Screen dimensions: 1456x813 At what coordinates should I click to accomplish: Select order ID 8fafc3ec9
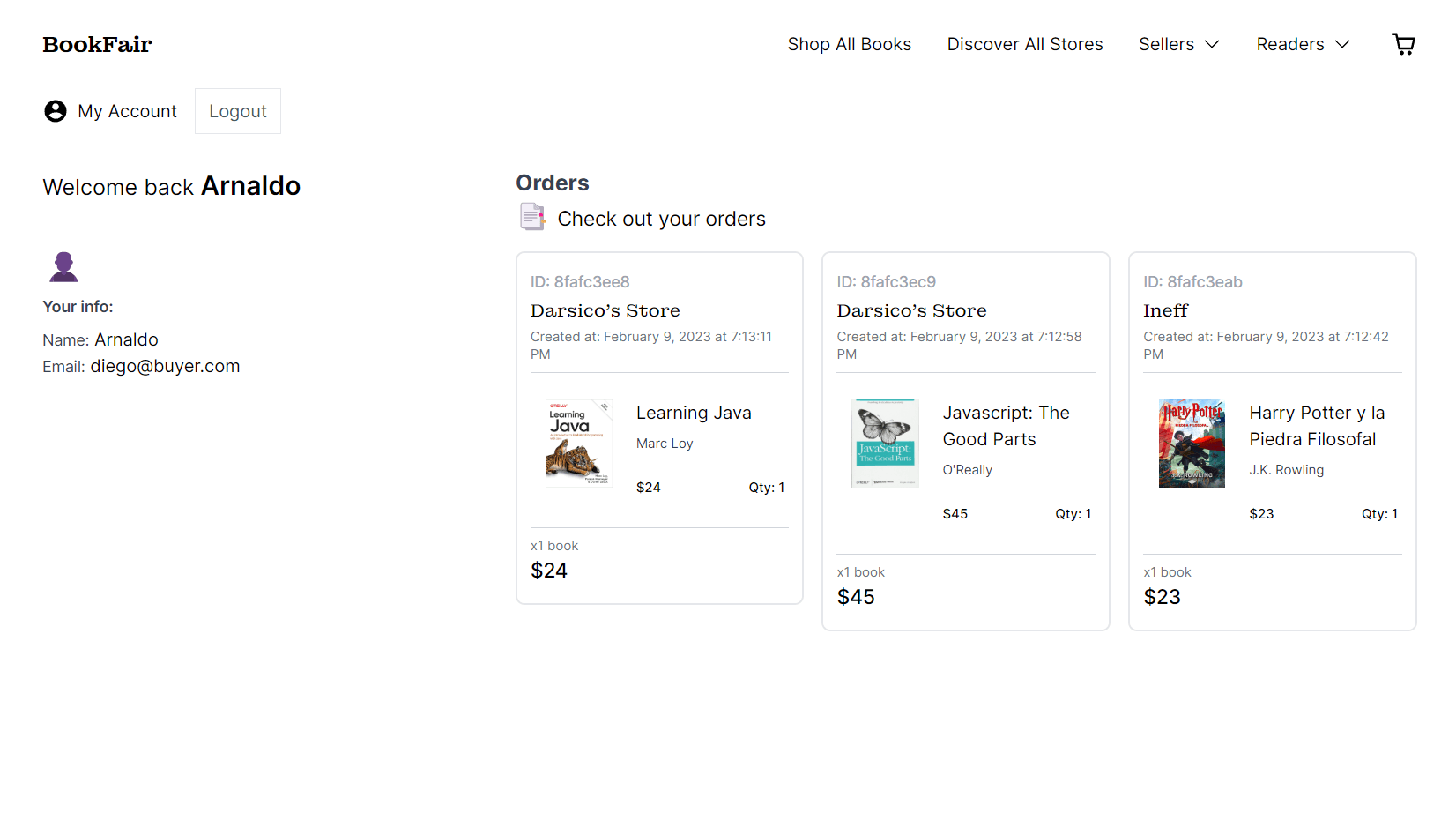click(x=886, y=282)
